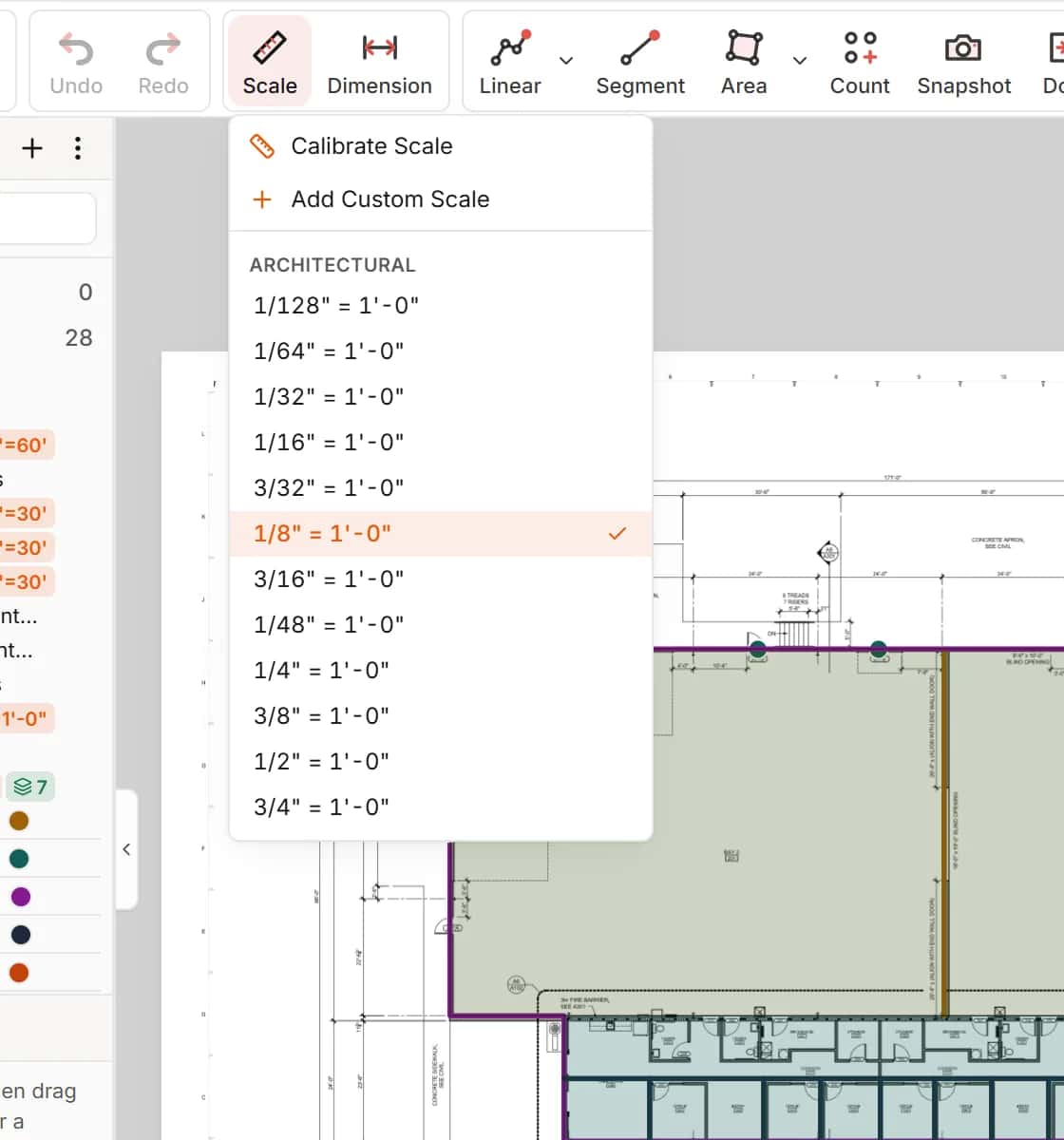Open the three-dot sidebar options menu
This screenshot has width=1064, height=1140.
[78, 147]
